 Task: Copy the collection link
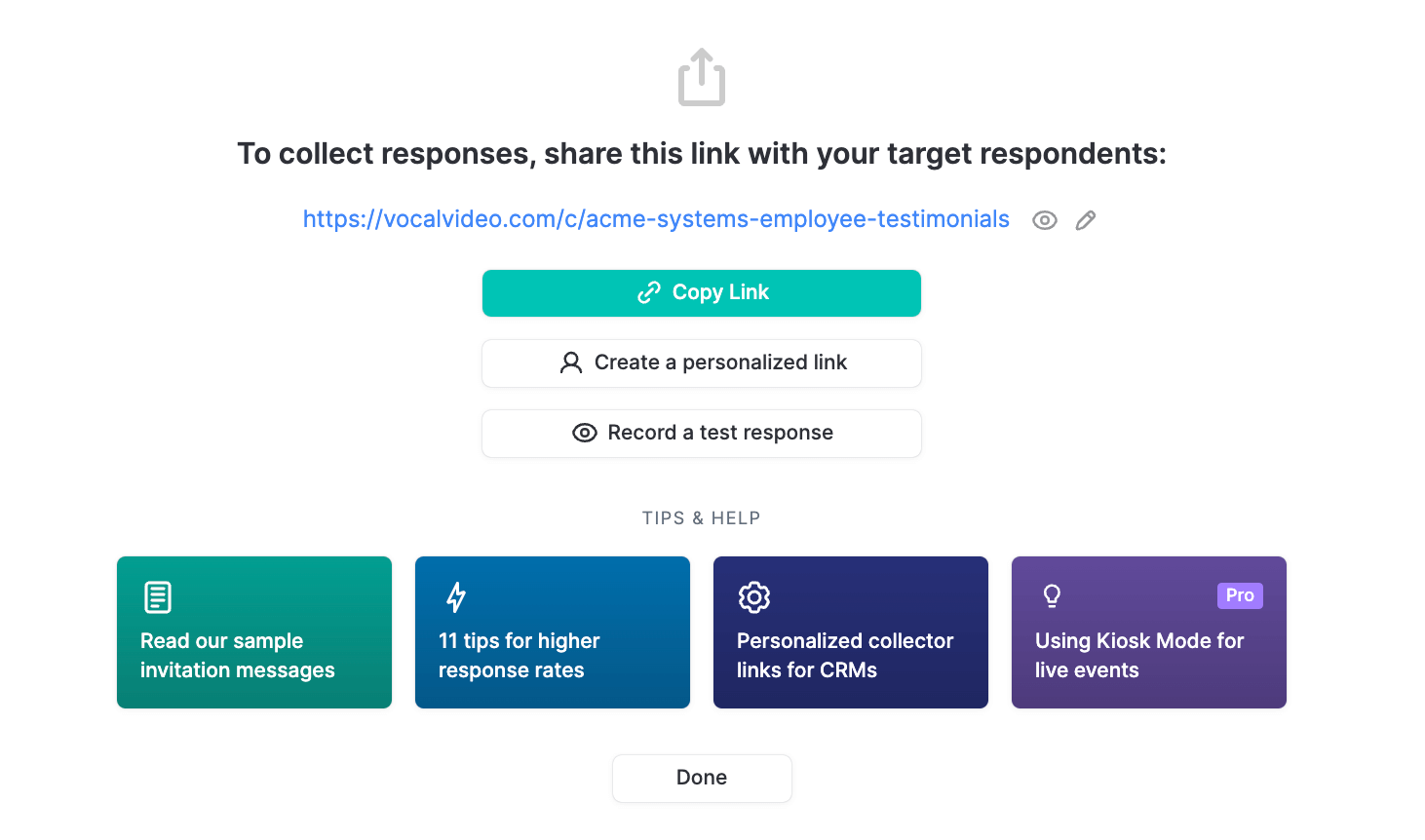(x=701, y=292)
